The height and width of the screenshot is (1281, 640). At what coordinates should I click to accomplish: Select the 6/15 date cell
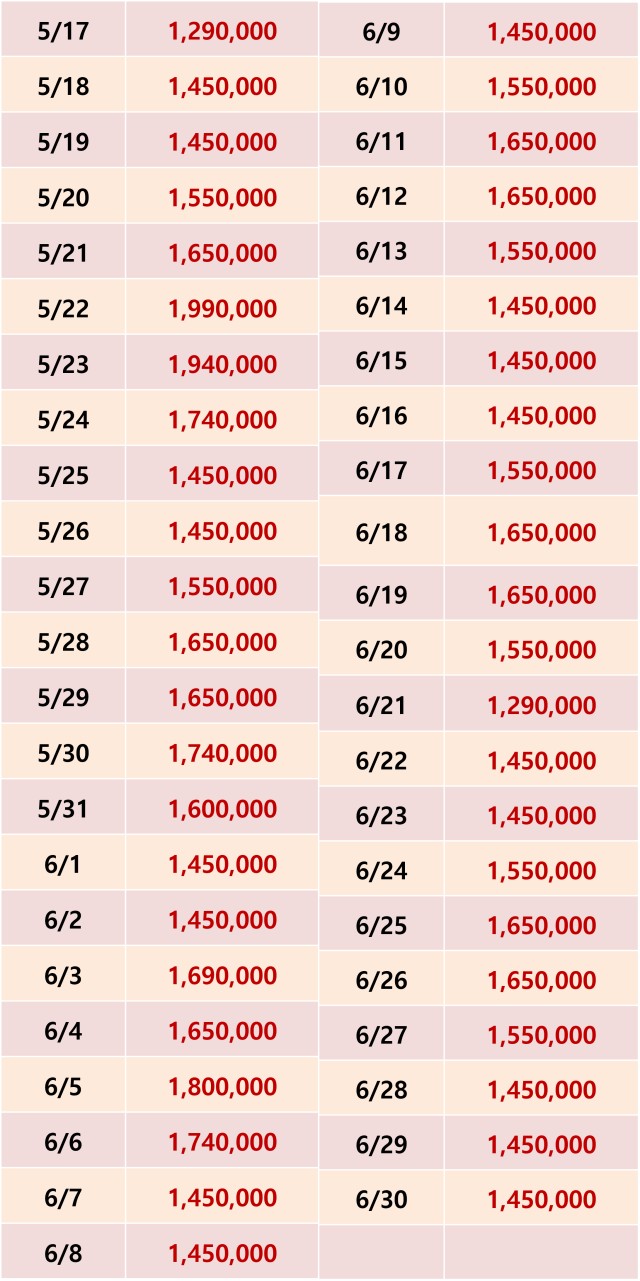(381, 361)
